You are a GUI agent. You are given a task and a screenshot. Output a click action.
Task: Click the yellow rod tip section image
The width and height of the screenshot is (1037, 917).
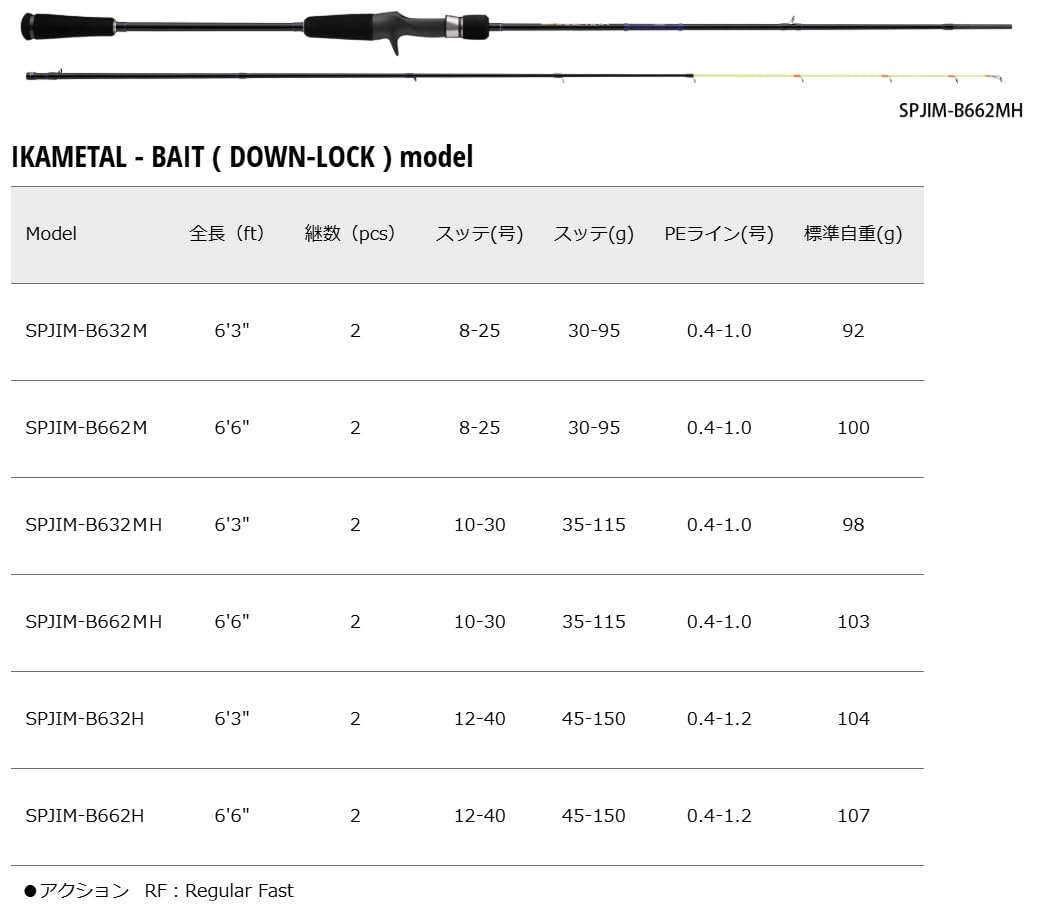[x=847, y=77]
